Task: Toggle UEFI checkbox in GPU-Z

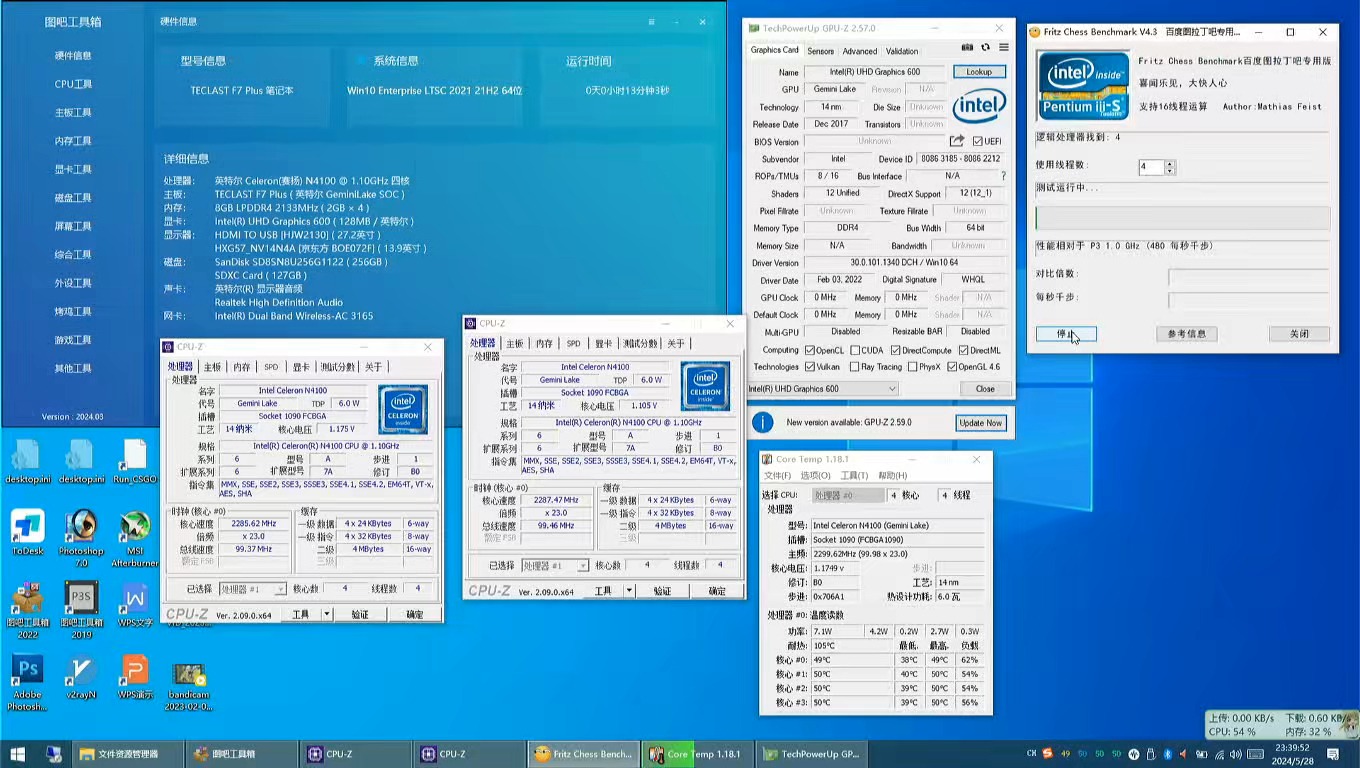Action: tap(977, 142)
